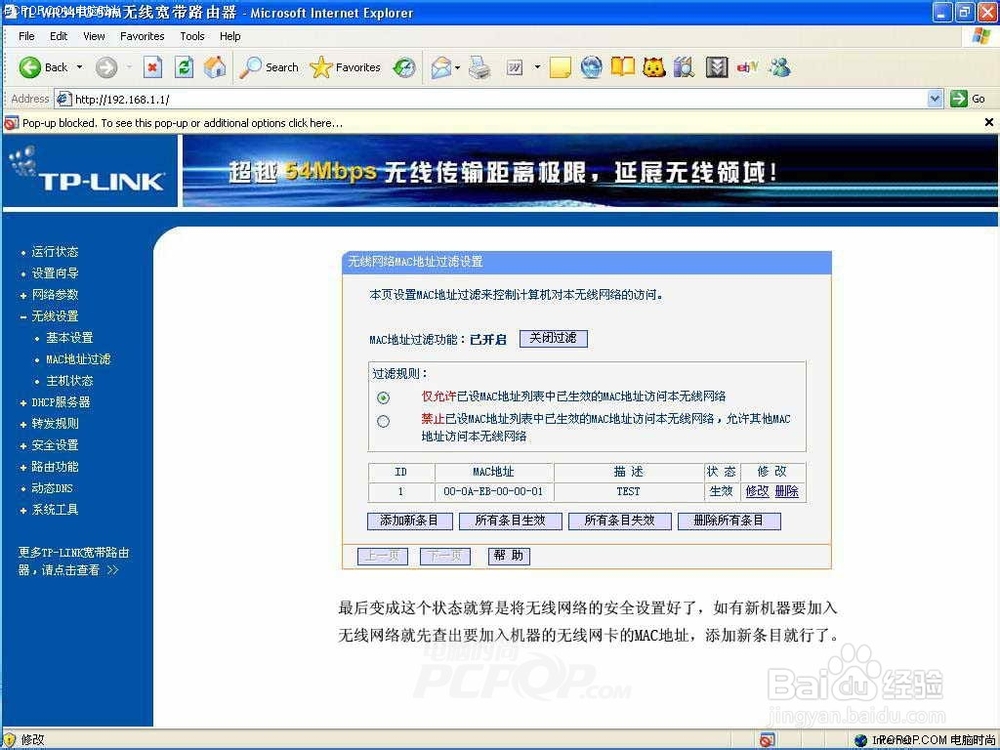Open the Back button history dropdown
The image size is (1000, 750).
click(x=80, y=67)
